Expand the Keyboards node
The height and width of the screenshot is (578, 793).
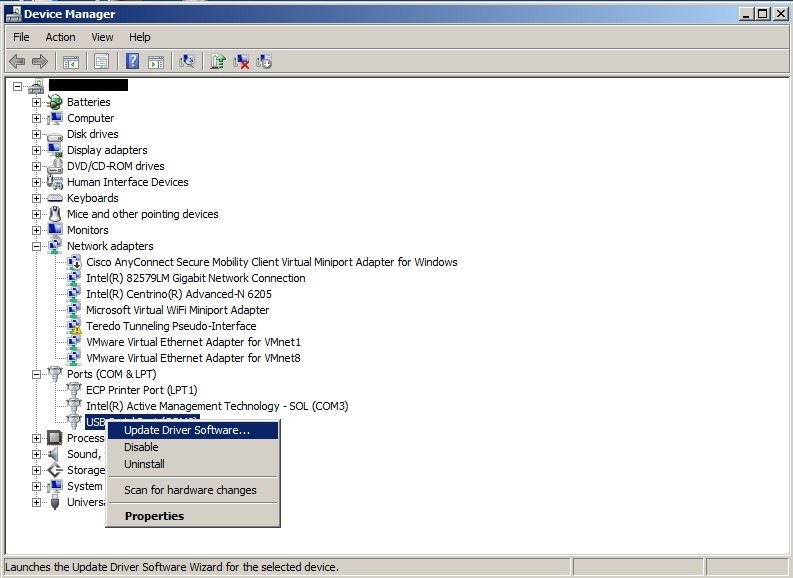click(36, 199)
